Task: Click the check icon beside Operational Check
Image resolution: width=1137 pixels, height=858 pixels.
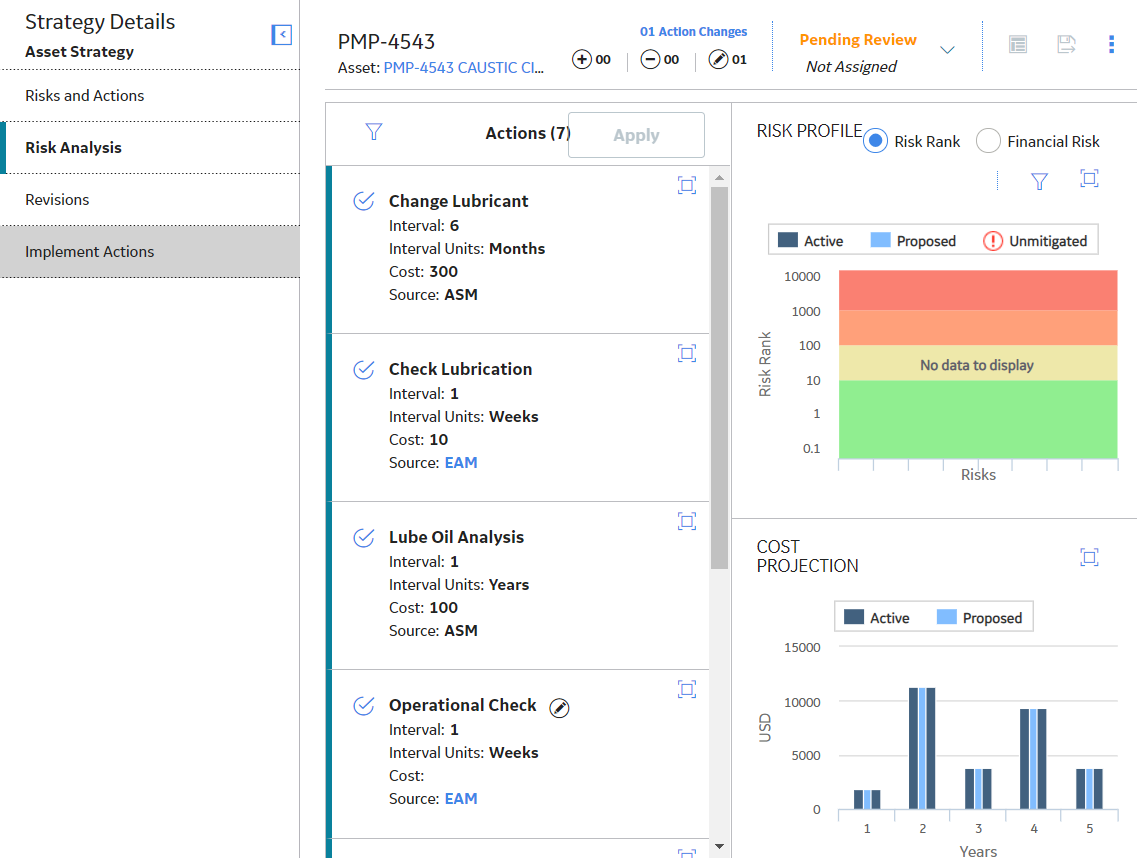Action: point(363,706)
